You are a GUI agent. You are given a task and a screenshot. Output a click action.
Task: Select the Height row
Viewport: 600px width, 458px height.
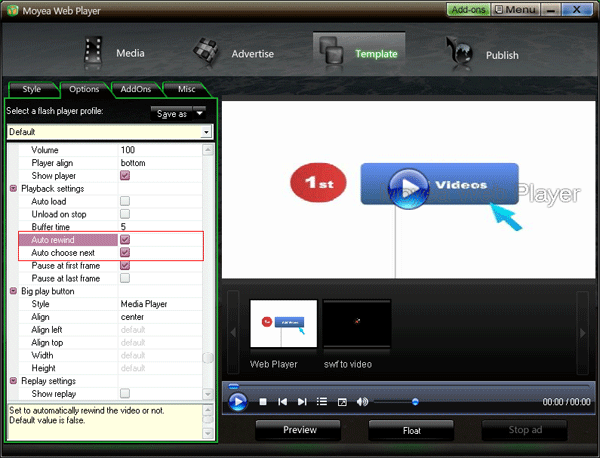(110, 368)
